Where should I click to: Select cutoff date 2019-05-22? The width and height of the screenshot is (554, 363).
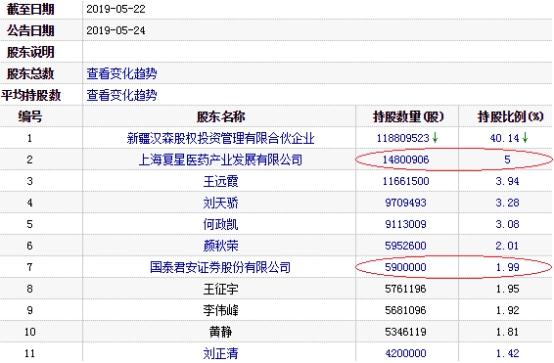coord(116,9)
